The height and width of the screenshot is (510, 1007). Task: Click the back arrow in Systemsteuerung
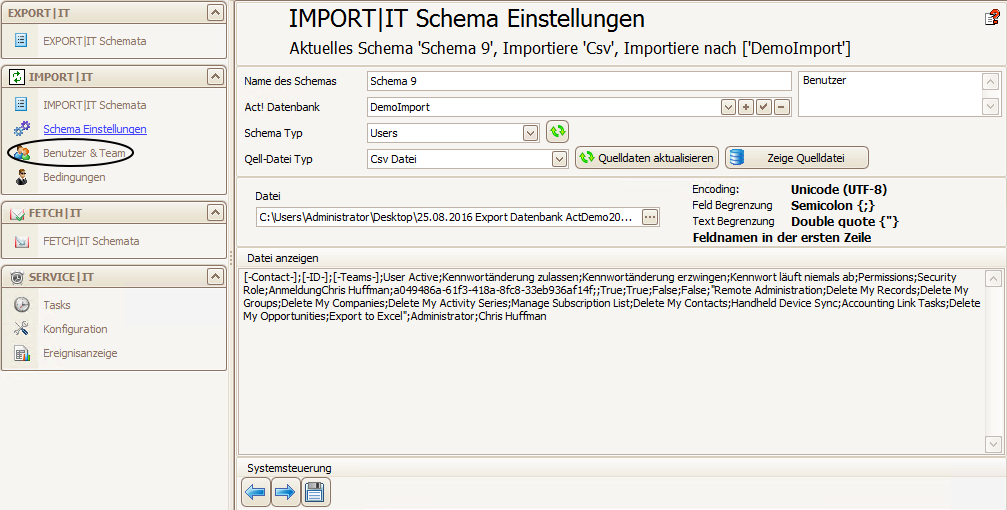tap(256, 493)
